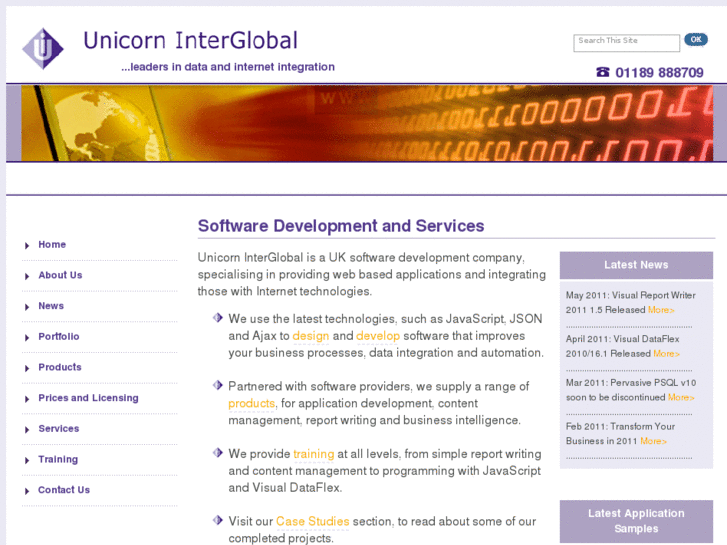Viewport: 727px width, 545px height.
Task: Click the arrow bullet beside Home
Action: coord(27,245)
